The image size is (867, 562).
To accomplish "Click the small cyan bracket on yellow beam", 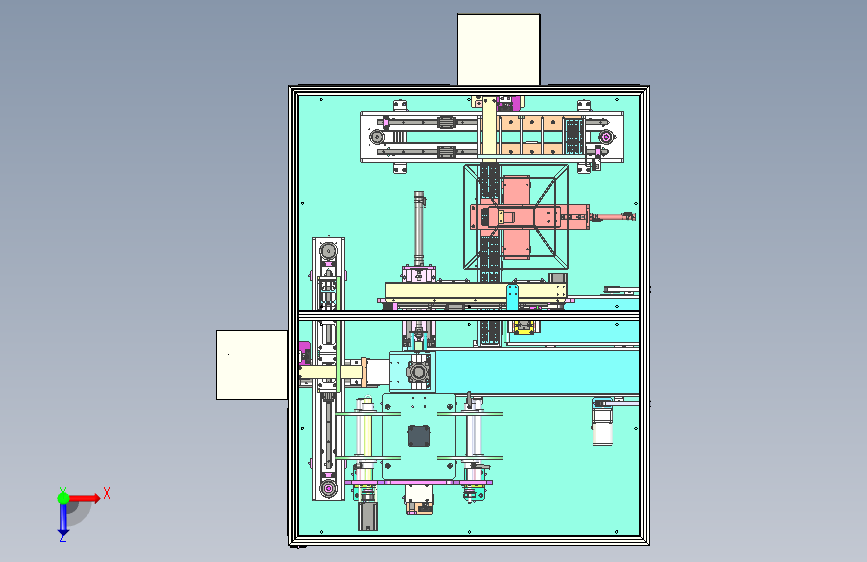I will coord(513,297).
